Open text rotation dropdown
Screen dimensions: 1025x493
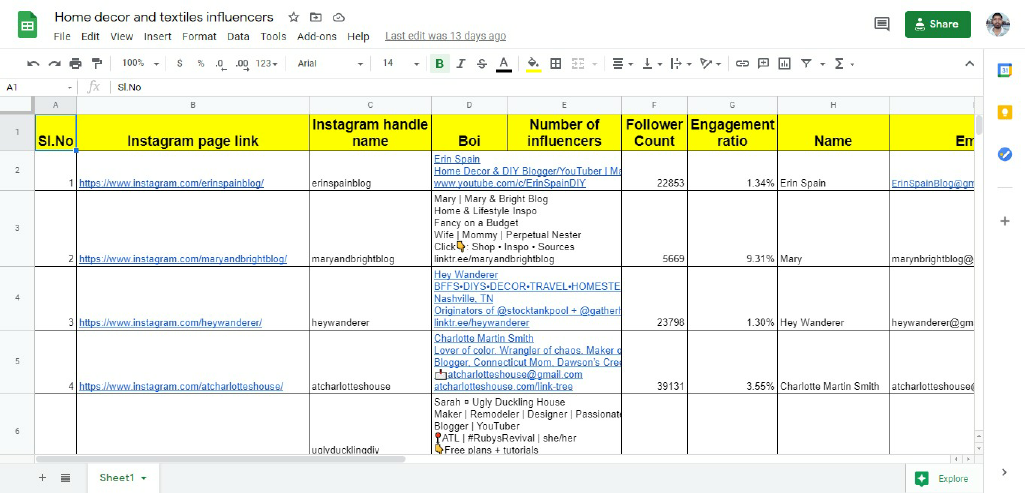pos(710,63)
